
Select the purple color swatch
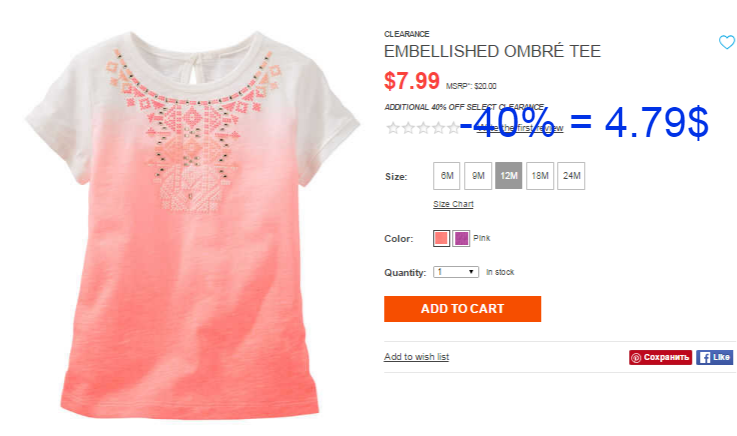(461, 238)
